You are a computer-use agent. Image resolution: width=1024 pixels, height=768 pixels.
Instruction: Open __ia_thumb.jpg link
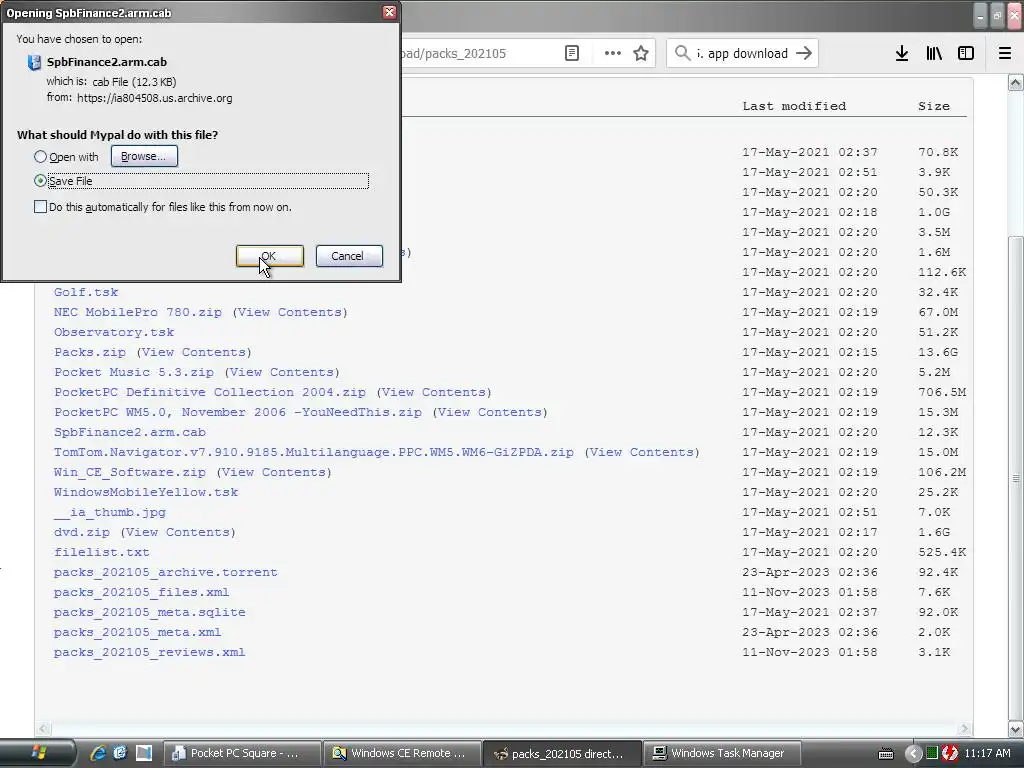click(x=110, y=512)
